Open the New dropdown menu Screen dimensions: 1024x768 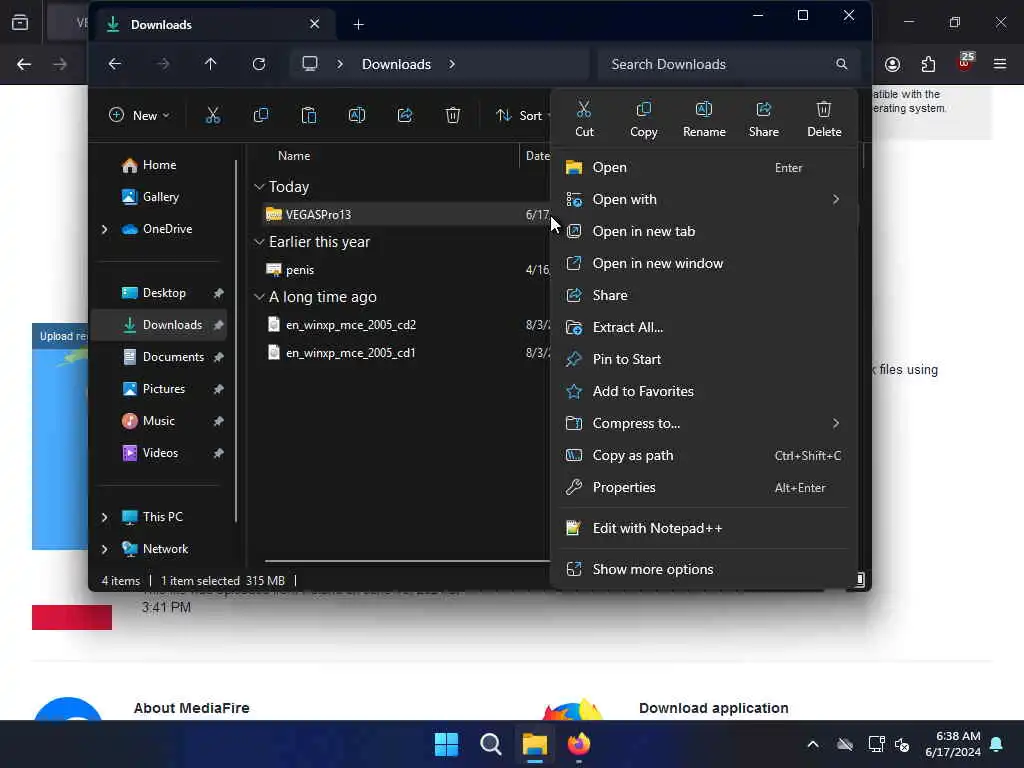pyautogui.click(x=139, y=116)
